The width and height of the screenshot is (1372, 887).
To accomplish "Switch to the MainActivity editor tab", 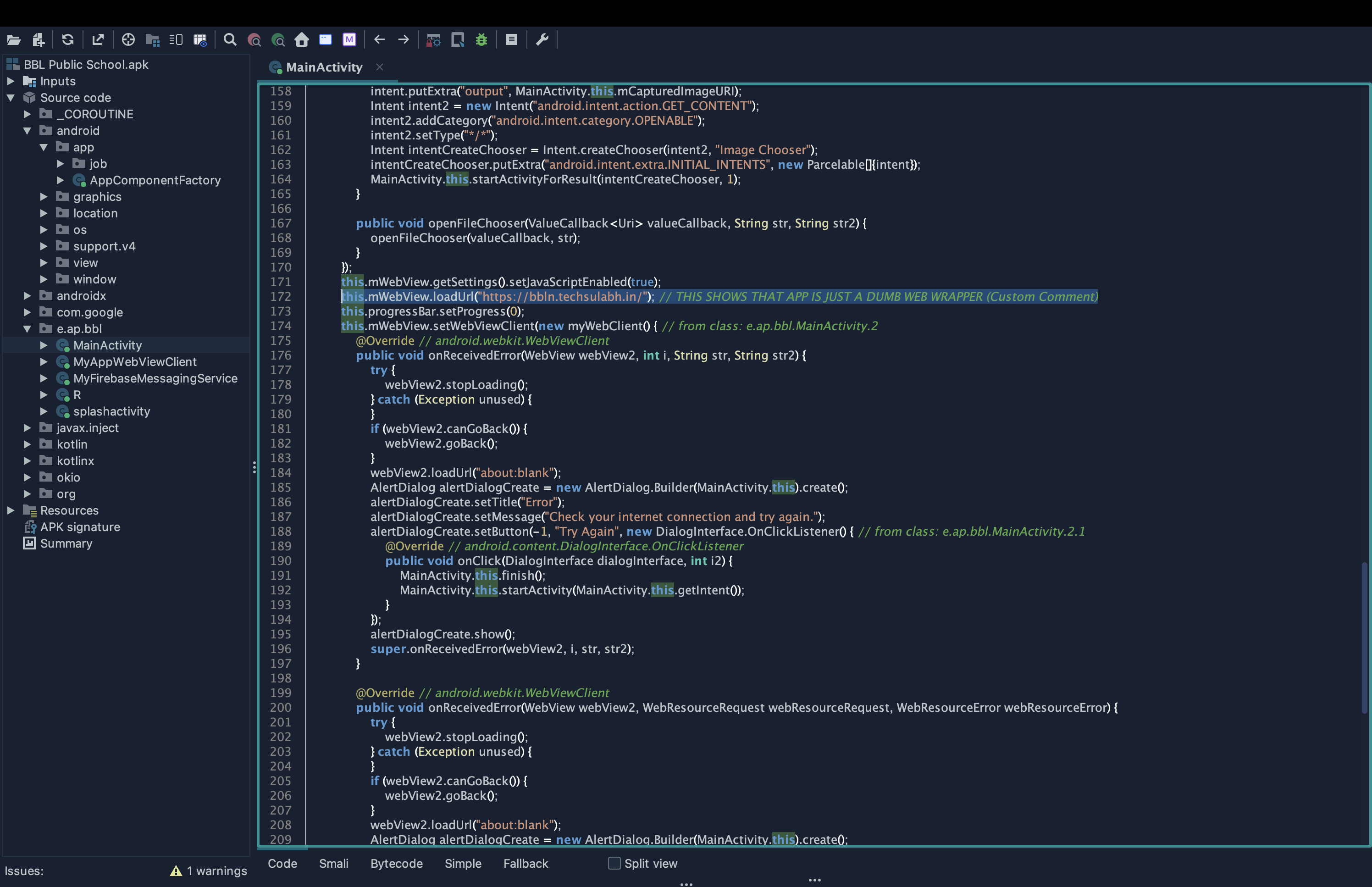I will tap(324, 67).
